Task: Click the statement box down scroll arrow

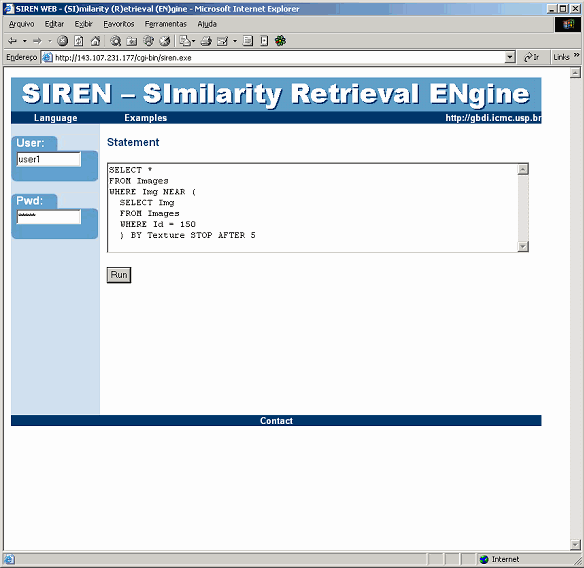Action: tap(523, 247)
